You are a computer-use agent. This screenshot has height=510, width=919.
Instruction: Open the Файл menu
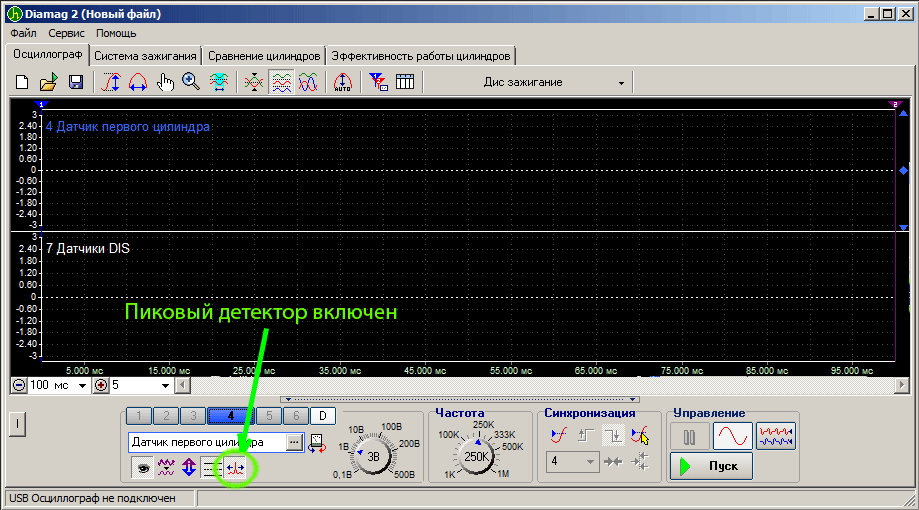(23, 33)
